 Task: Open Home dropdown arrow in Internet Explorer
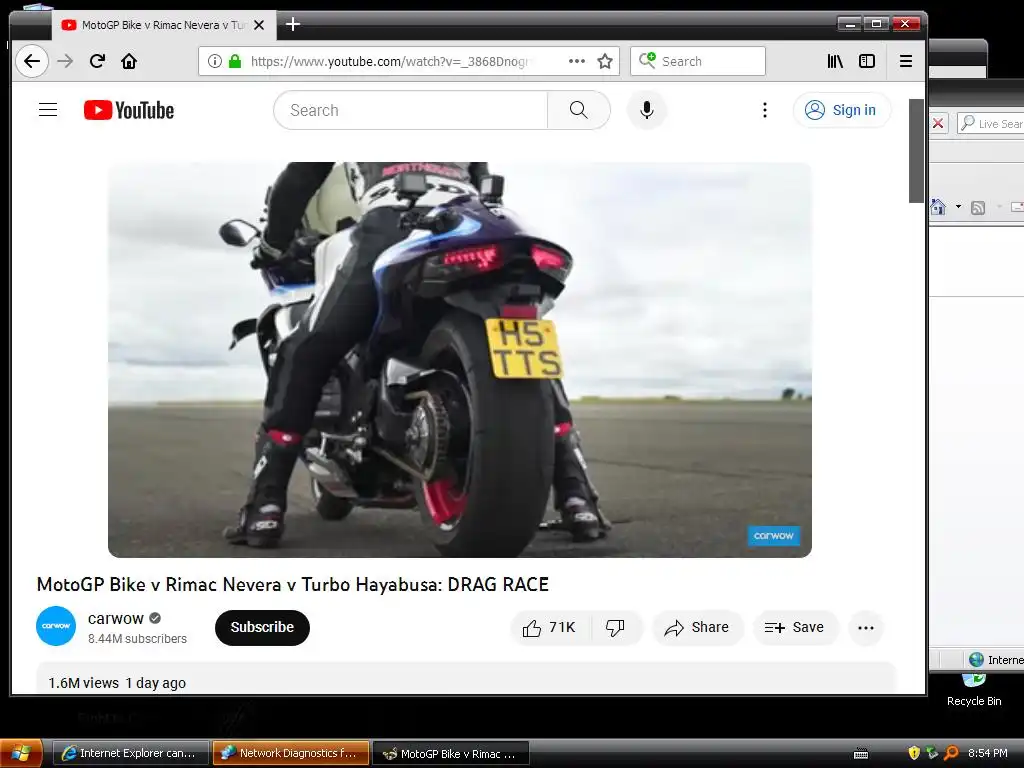click(958, 207)
